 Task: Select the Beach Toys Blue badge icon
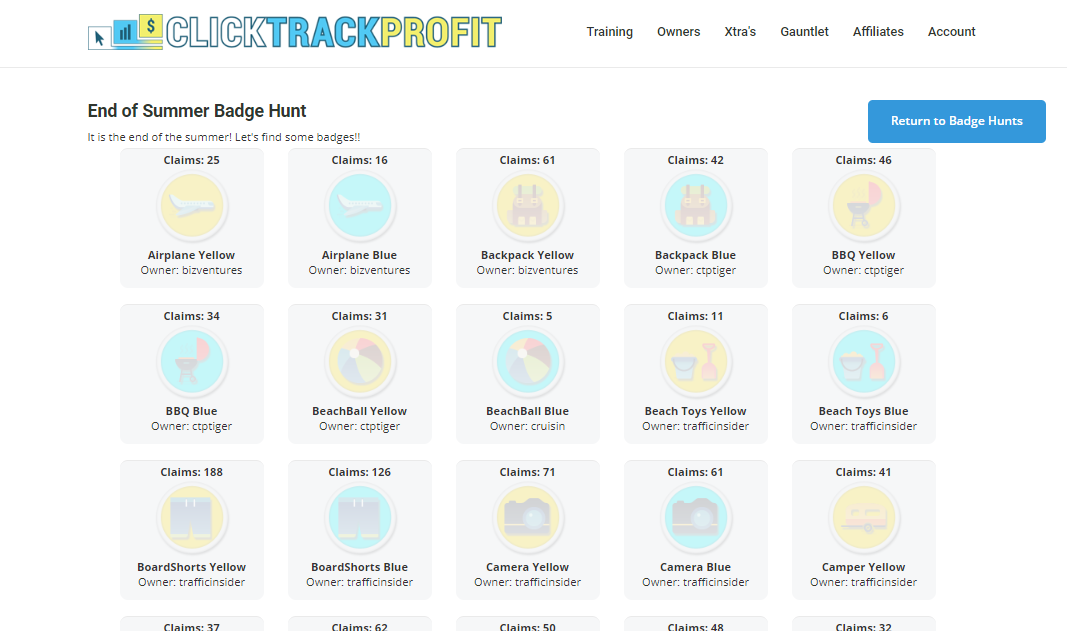[x=864, y=361]
